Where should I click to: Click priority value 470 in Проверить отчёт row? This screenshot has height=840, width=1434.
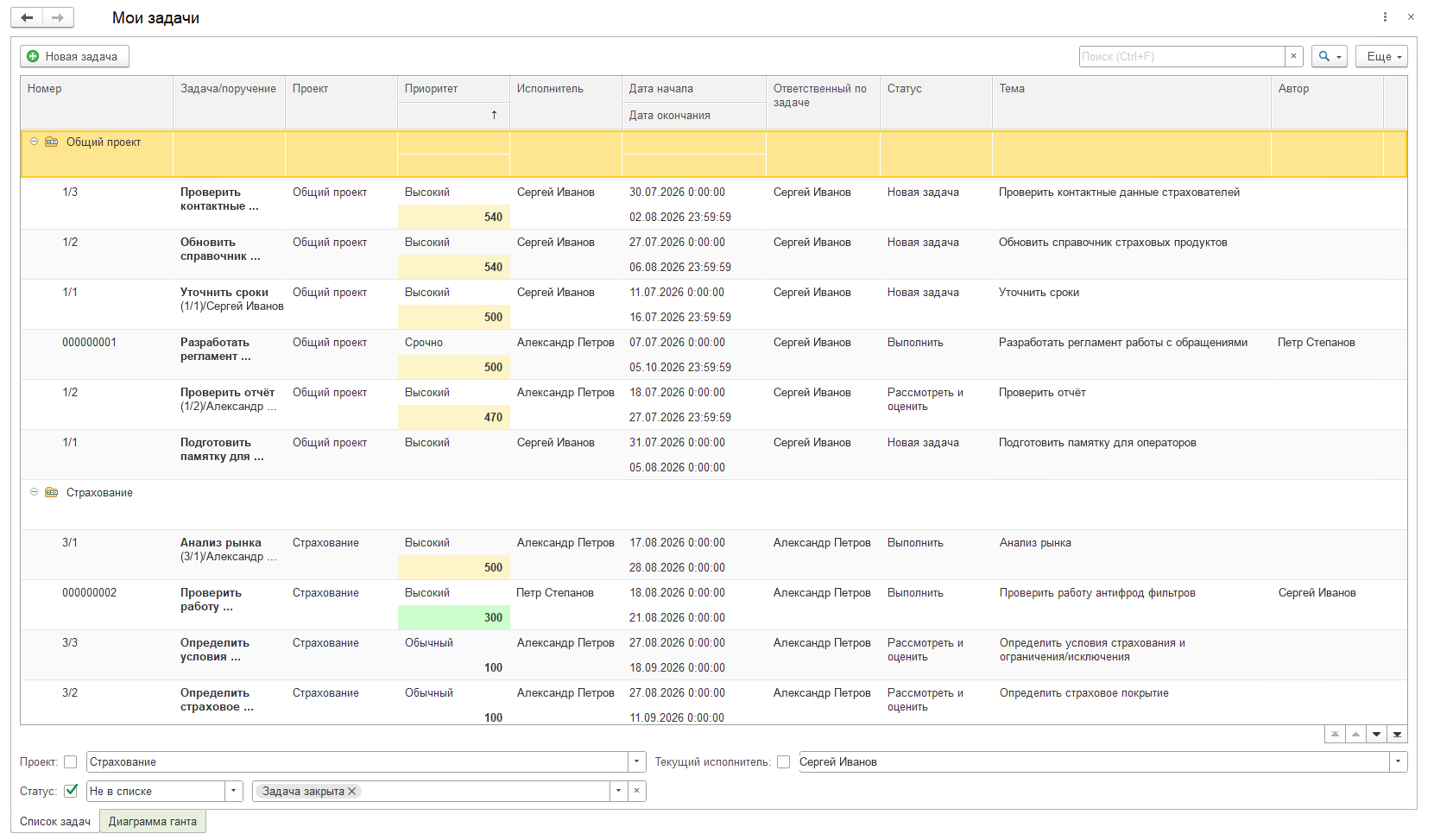click(x=453, y=417)
